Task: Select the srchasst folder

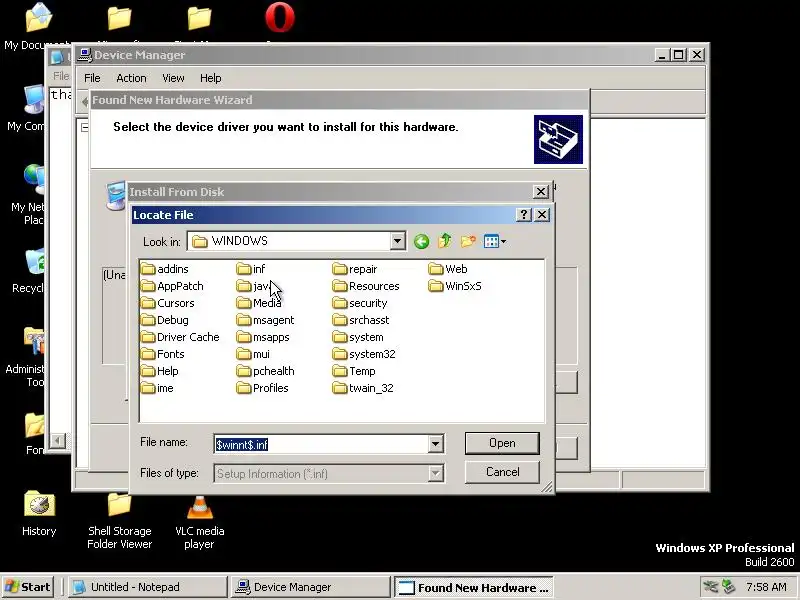Action: pyautogui.click(x=361, y=320)
